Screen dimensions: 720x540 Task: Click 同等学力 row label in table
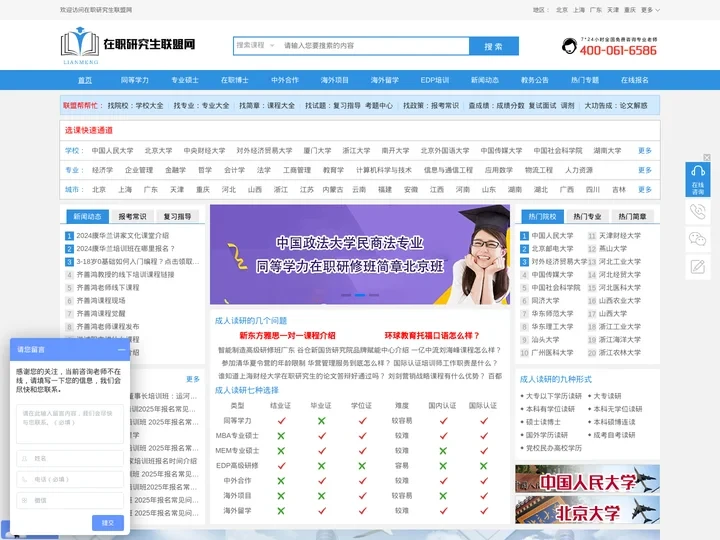click(x=237, y=421)
